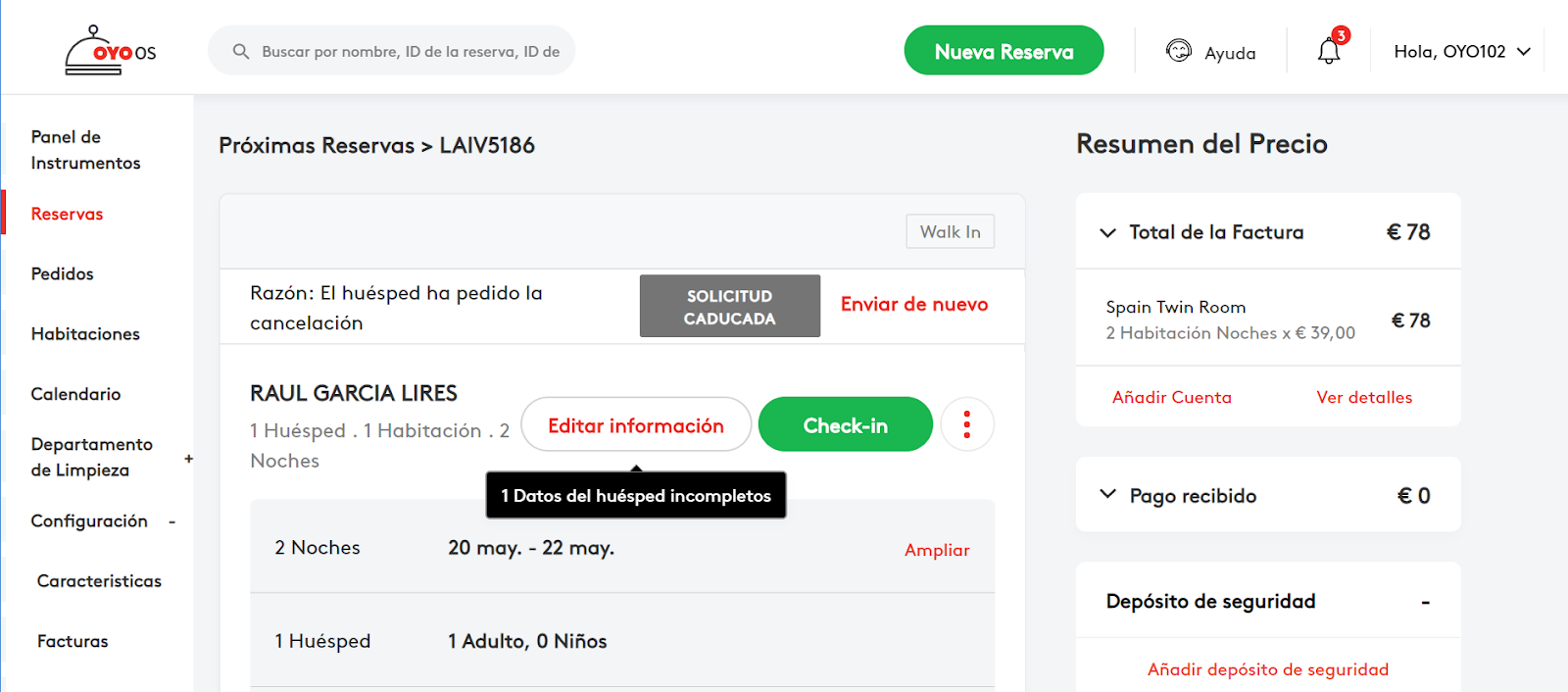Screen dimensions: 1568x692
Task: Click Enviar de nuevo link
Action: pyautogui.click(x=913, y=304)
